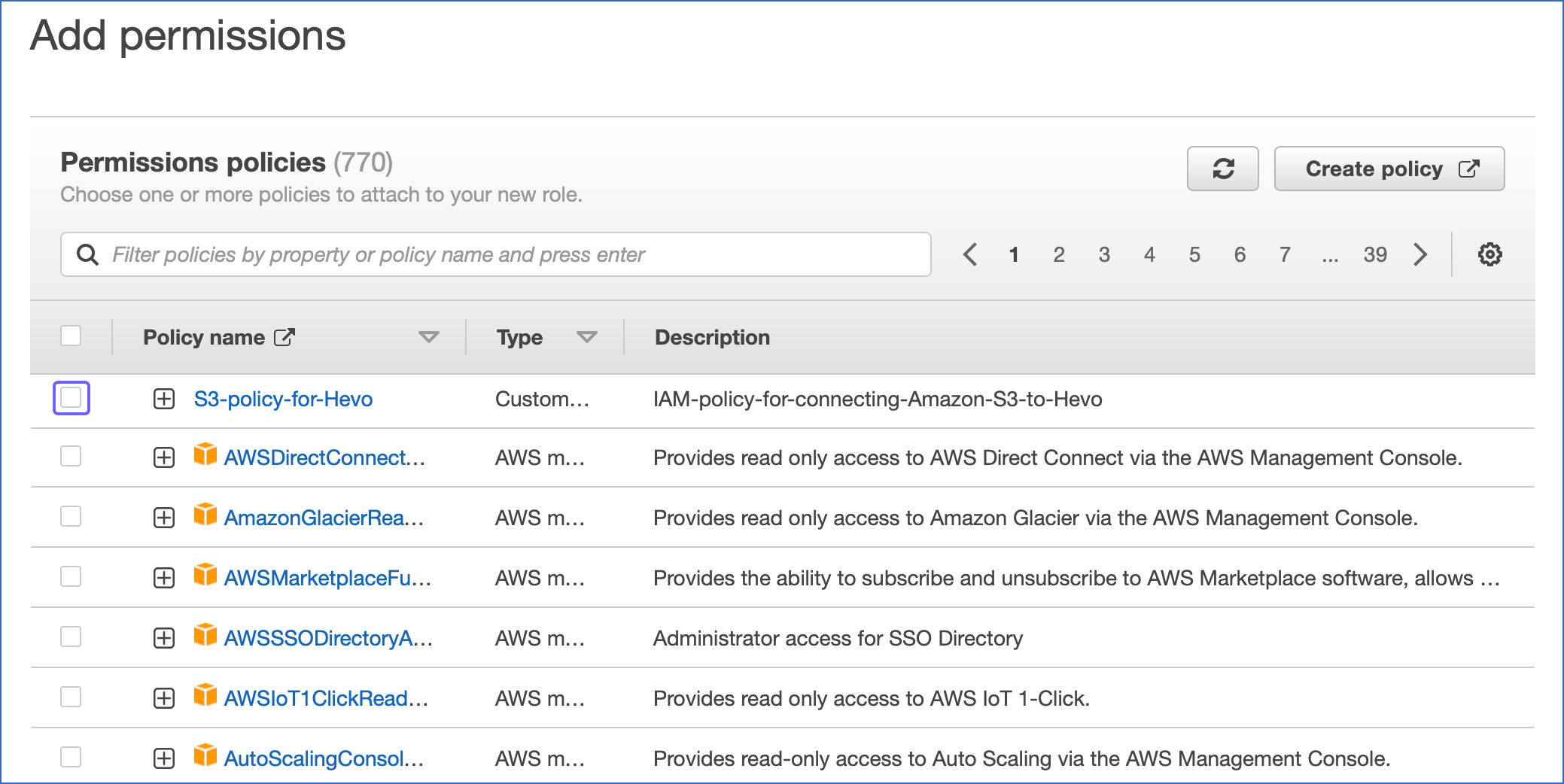Viewport: 1564px width, 784px height.
Task: Refresh the permissions policies list
Action: pos(1223,169)
